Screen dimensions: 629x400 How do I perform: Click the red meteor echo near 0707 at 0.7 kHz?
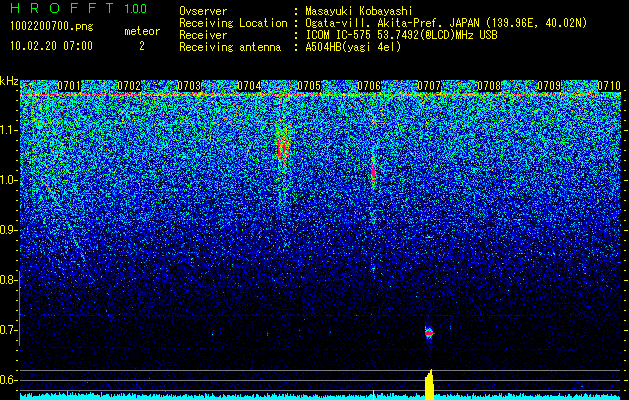pyautogui.click(x=429, y=333)
